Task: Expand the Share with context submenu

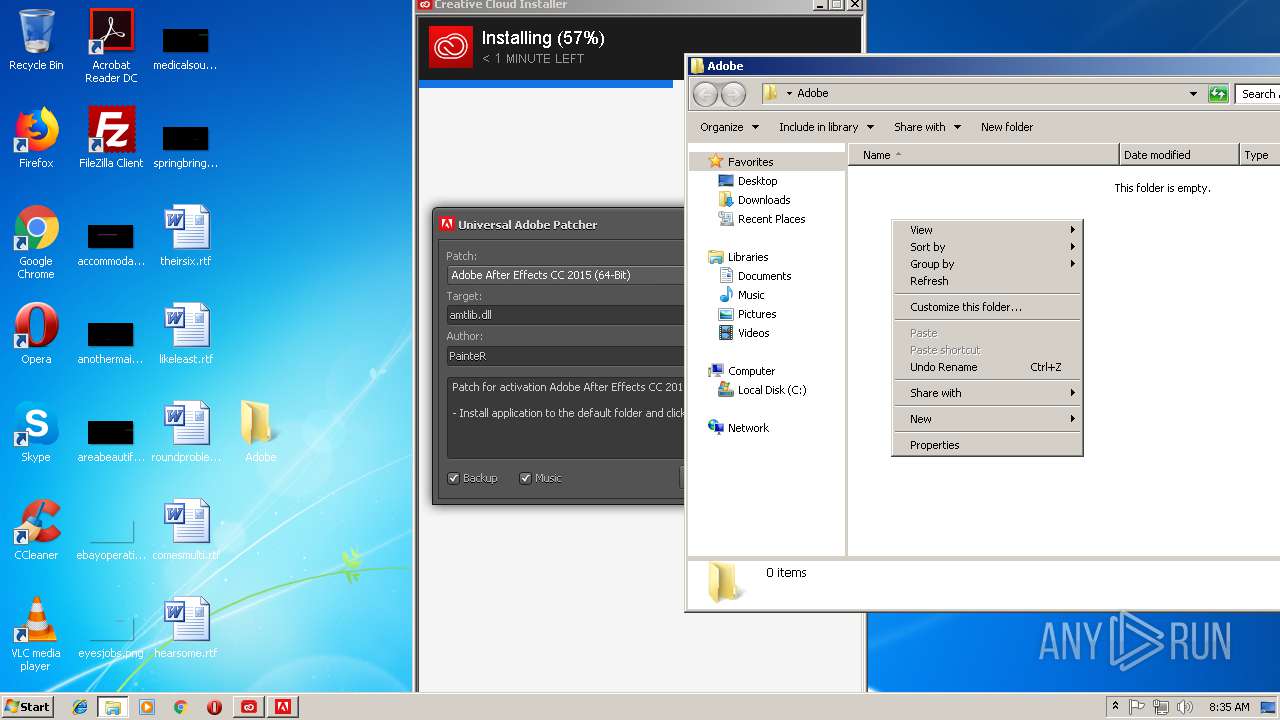Action: (x=987, y=393)
